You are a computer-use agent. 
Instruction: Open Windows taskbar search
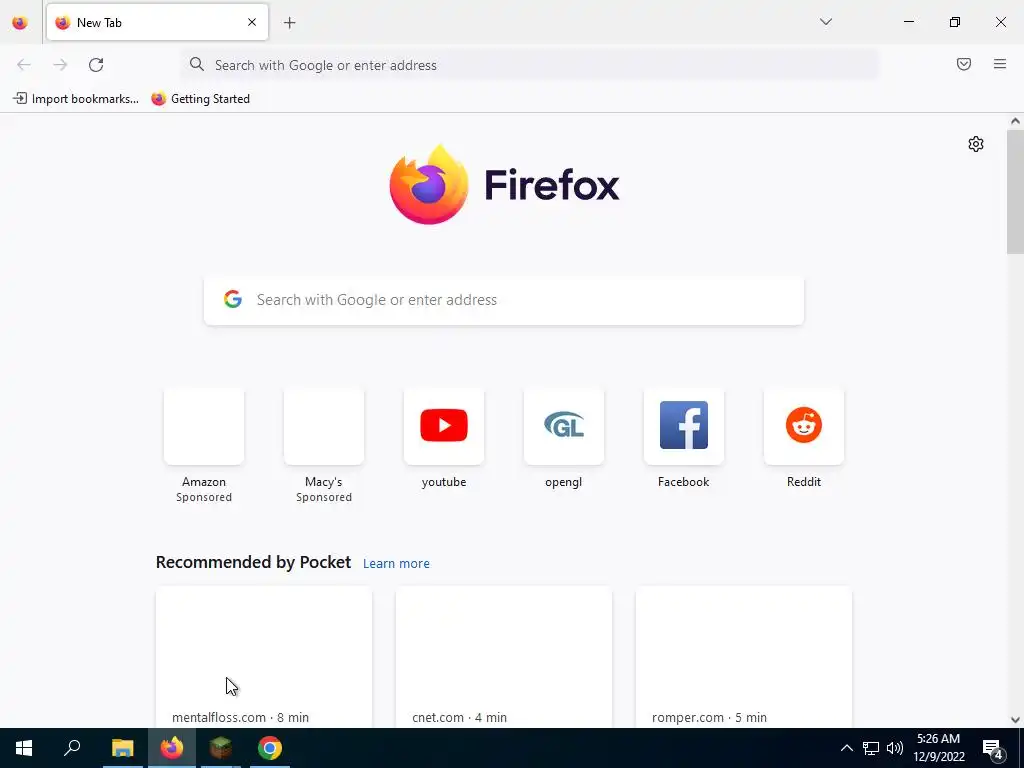[x=72, y=748]
